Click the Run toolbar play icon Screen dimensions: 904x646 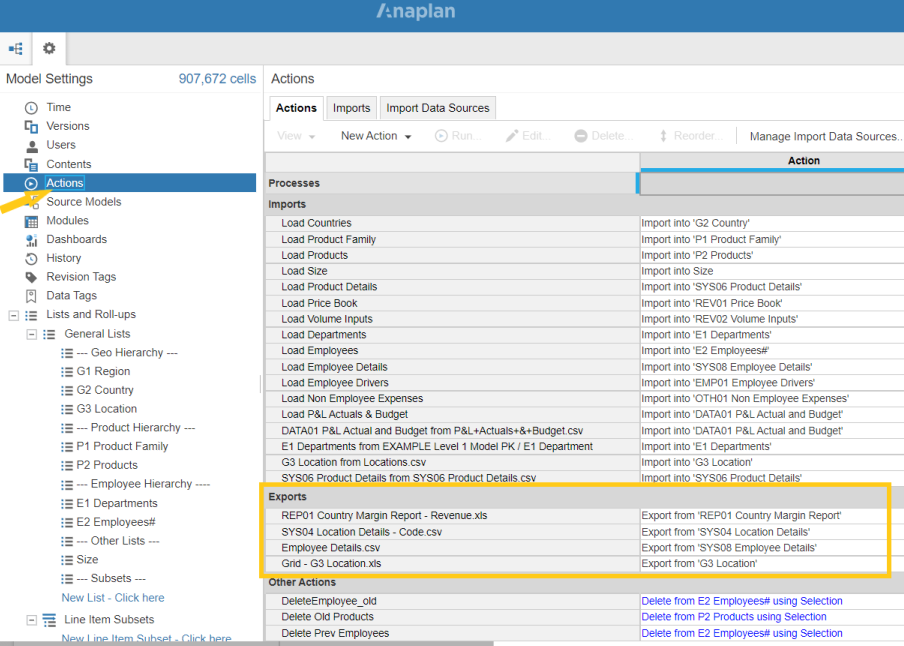pos(441,136)
